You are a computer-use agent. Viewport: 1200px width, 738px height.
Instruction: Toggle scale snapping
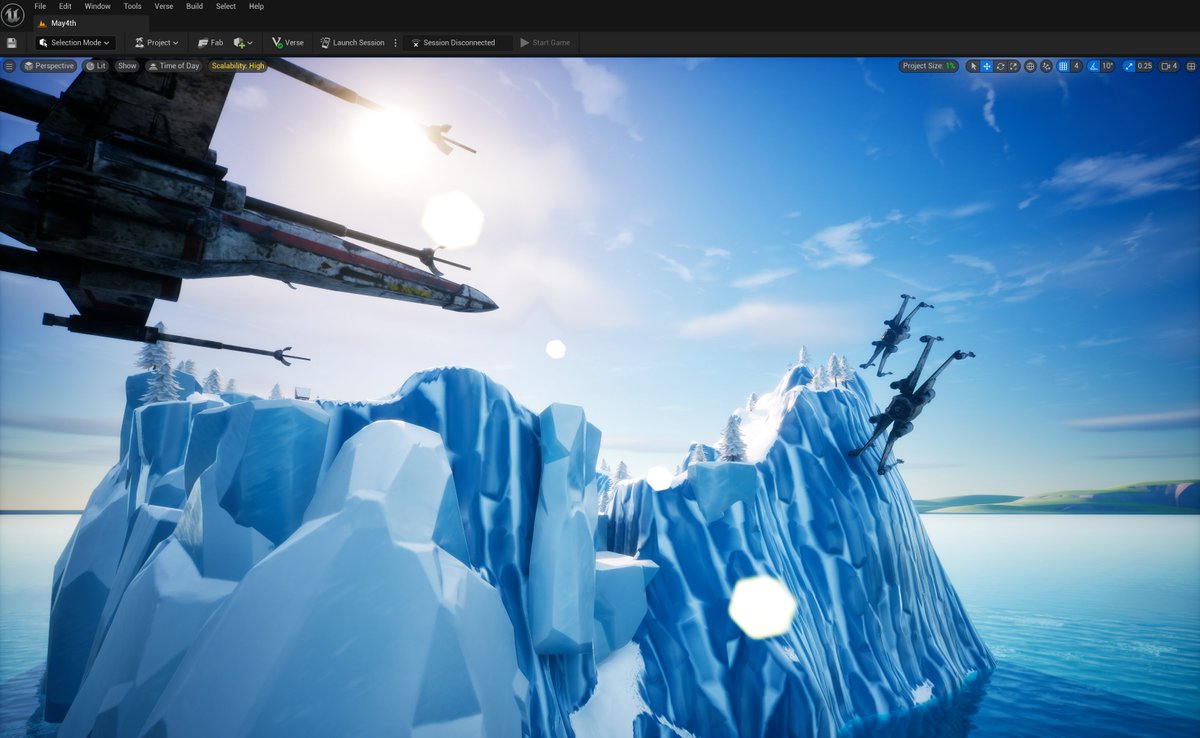coord(1129,66)
